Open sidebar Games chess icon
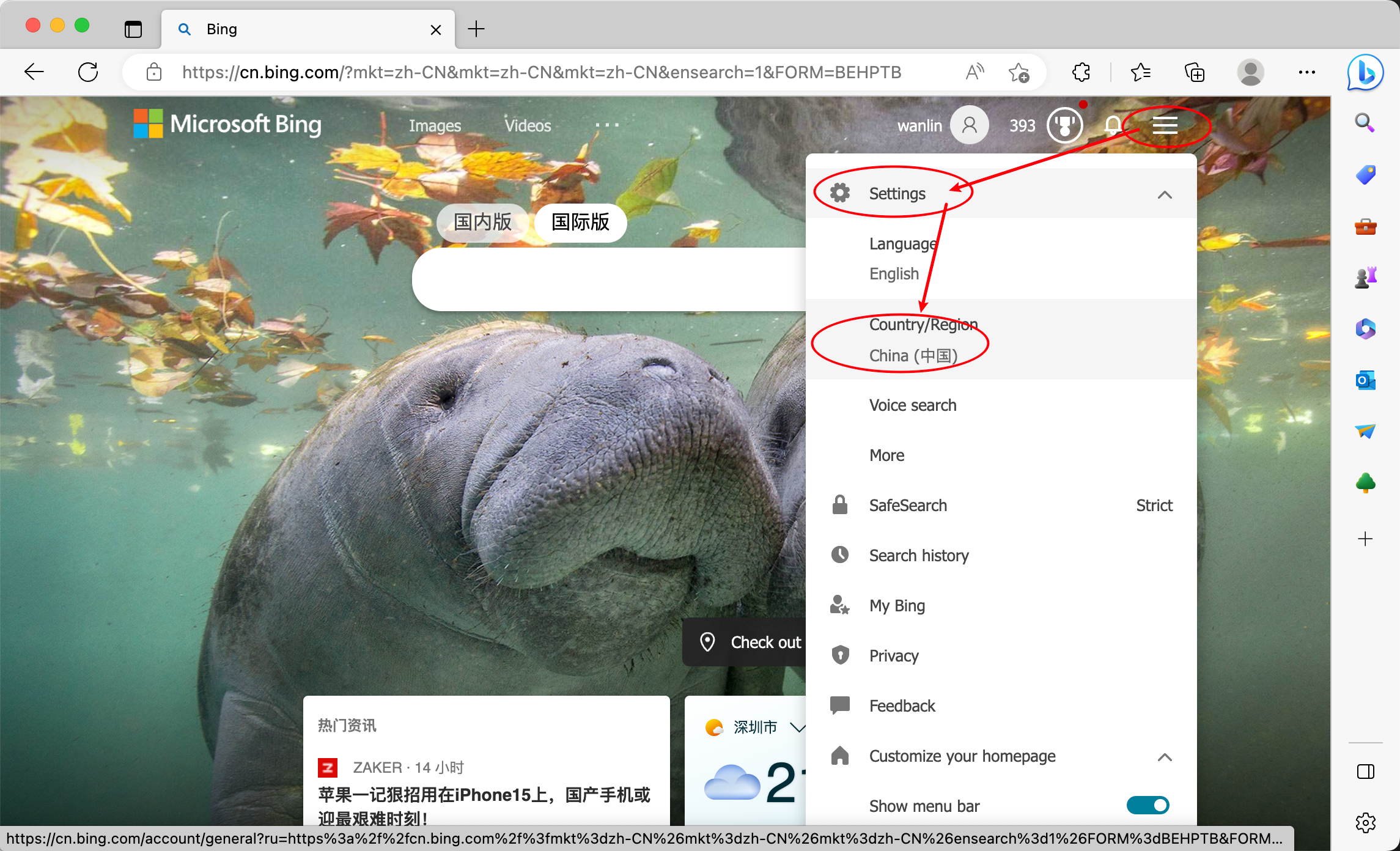Viewport: 1400px width, 851px height. pos(1365,278)
